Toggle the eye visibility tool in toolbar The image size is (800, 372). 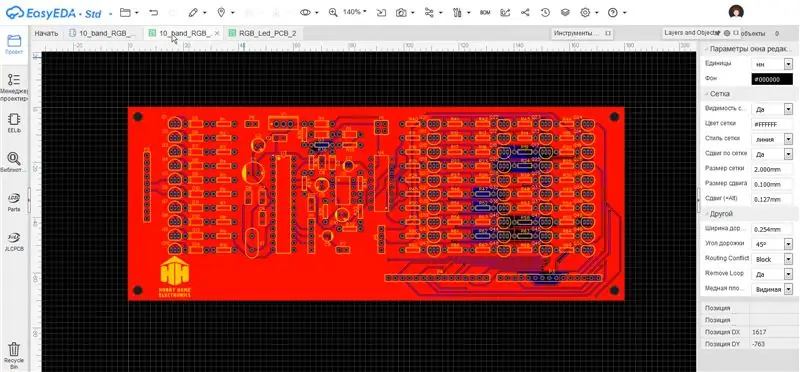tap(305, 12)
